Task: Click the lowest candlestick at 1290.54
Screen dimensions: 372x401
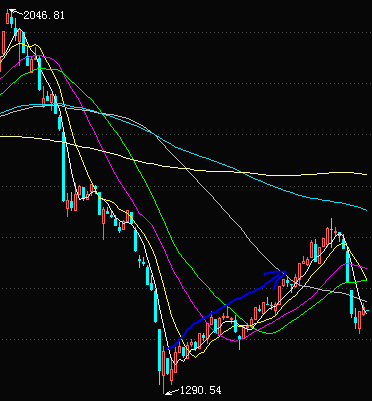Action: (x=164, y=370)
